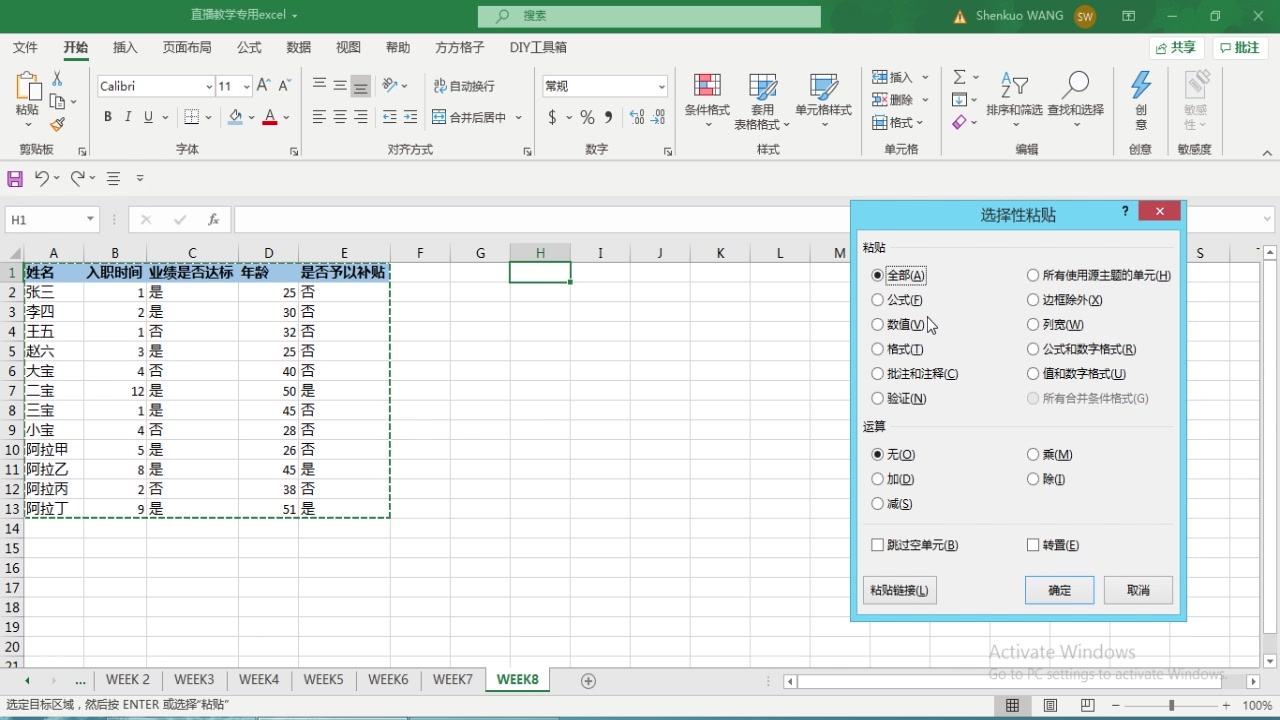Click the Borders icon
Screen dimensions: 1280x720
click(193, 117)
